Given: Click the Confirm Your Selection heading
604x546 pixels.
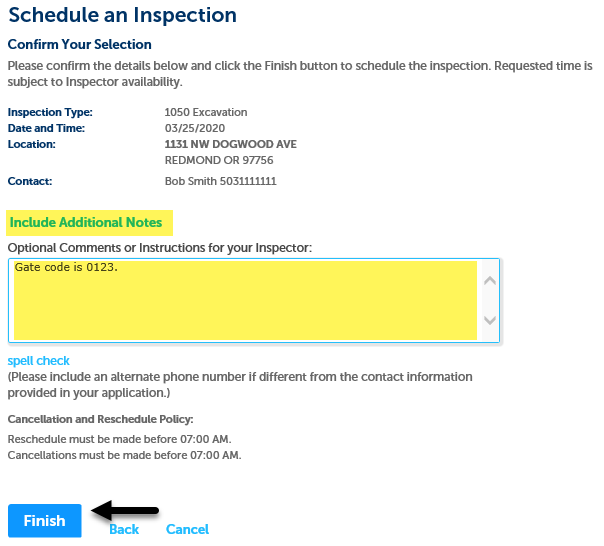Looking at the screenshot, I should pyautogui.click(x=80, y=45).
